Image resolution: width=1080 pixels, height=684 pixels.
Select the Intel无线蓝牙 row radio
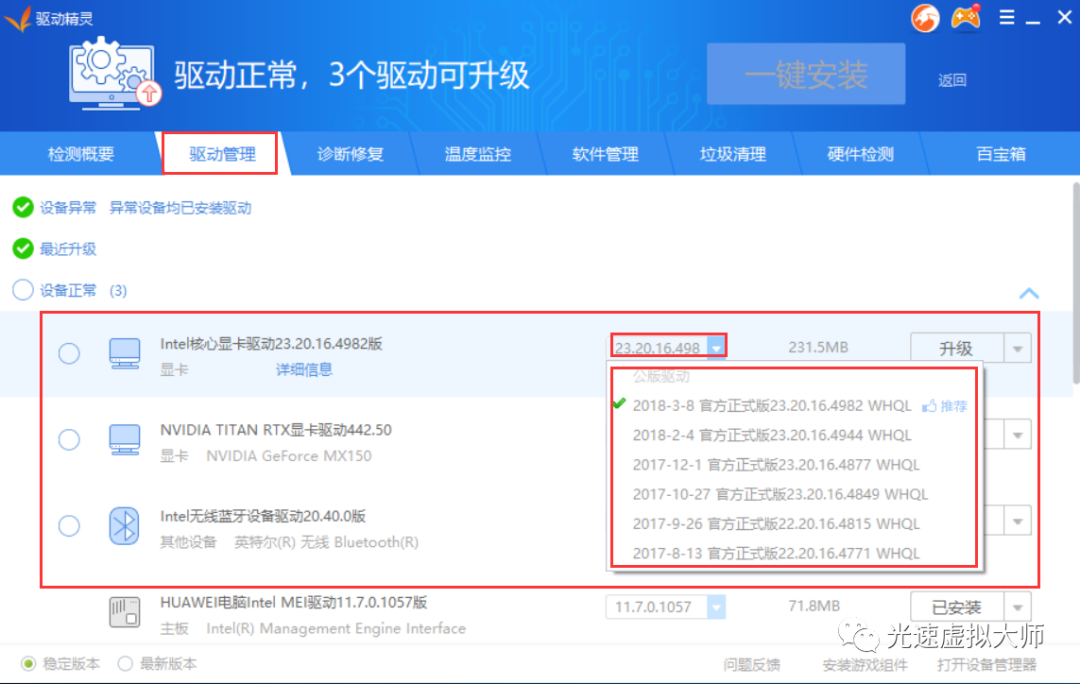point(69,526)
